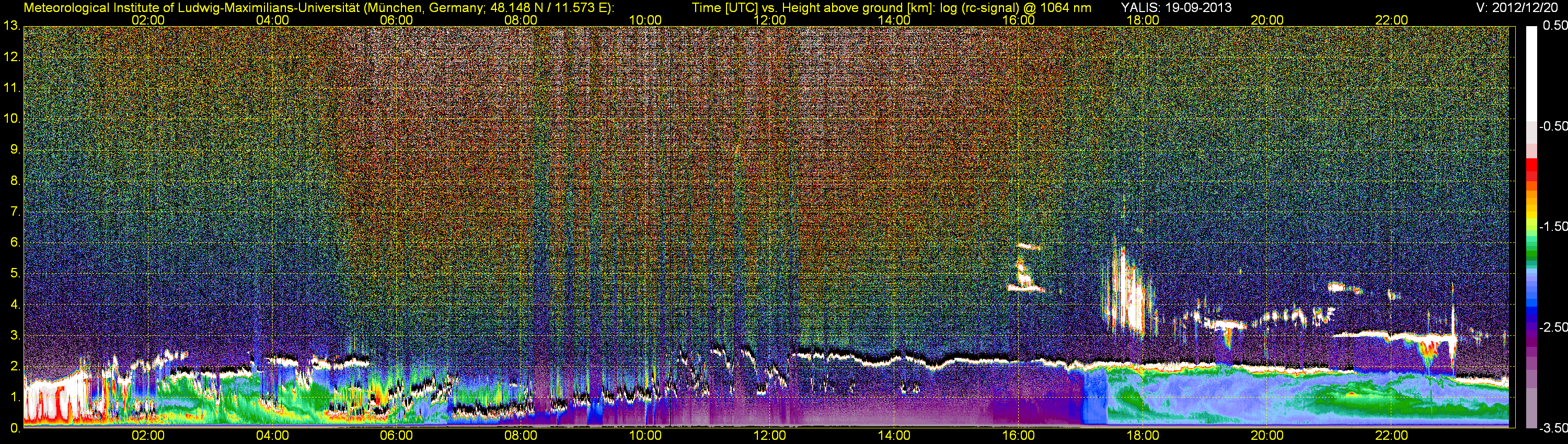Screen dimensions: 1568x444
Task: Click 14:00 on the upper time axis
Action: tap(894, 20)
